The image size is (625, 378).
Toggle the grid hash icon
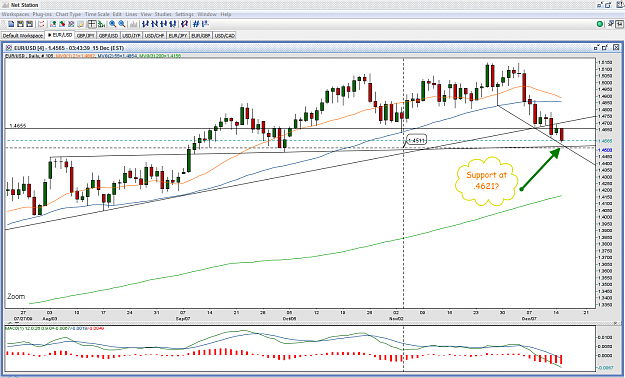pos(196,24)
